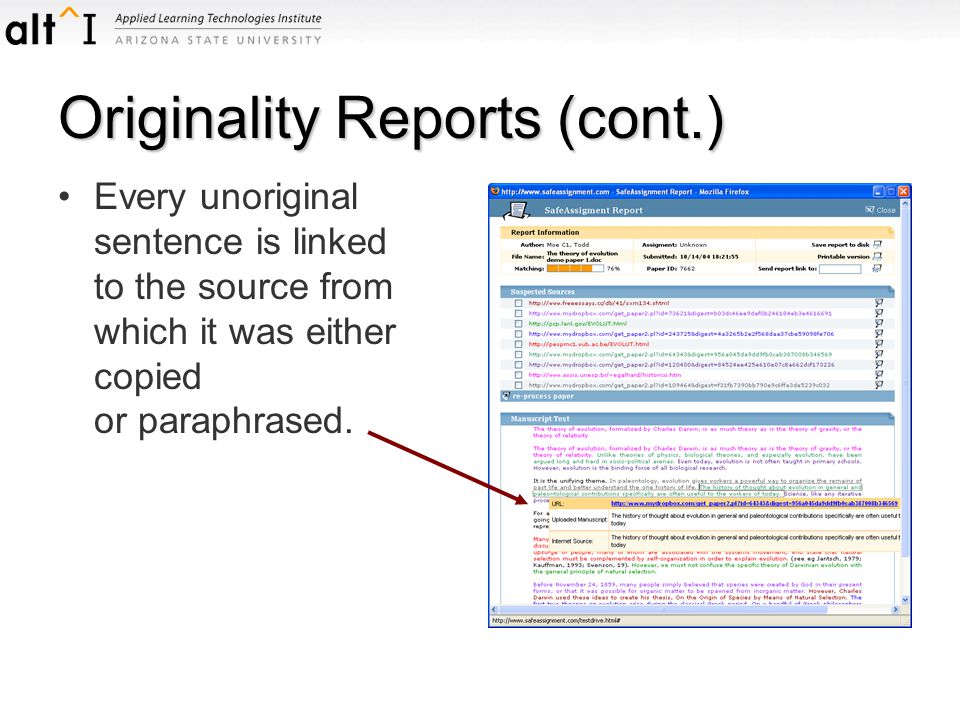Viewport: 960px width, 720px height.
Task: Click the send report link icon
Action: 877,268
